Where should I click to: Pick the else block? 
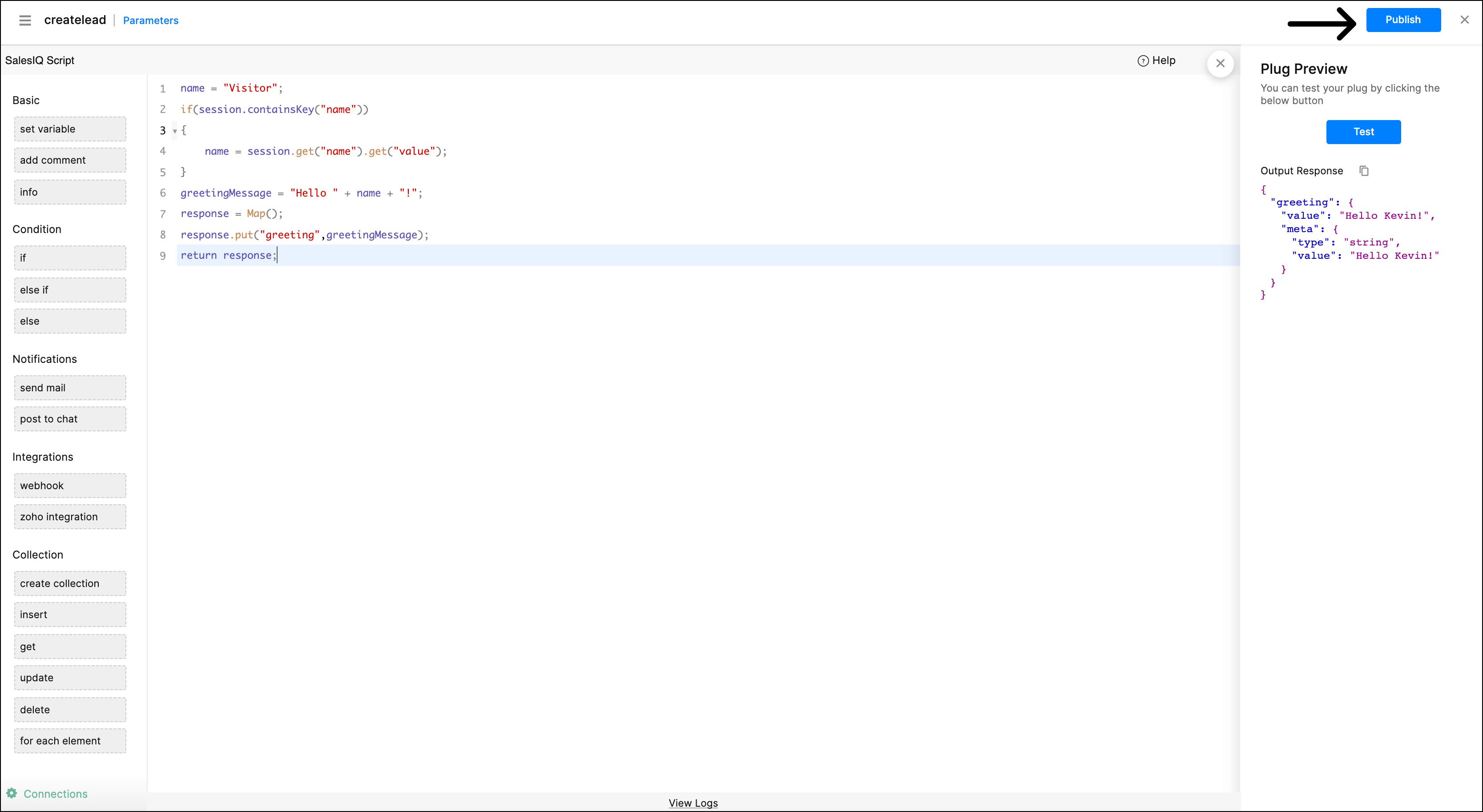(70, 321)
